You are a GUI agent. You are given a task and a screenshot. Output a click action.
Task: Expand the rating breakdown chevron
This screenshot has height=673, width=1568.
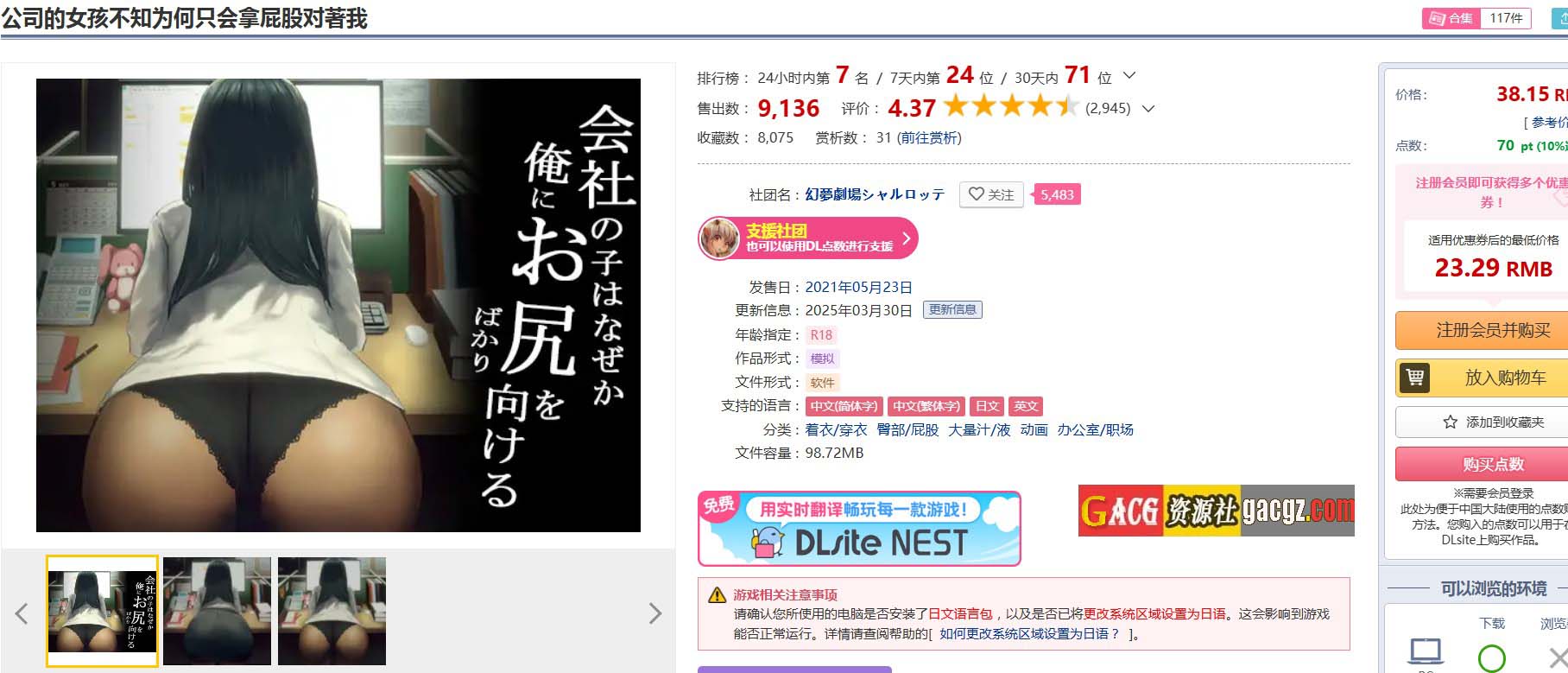pos(1148,108)
